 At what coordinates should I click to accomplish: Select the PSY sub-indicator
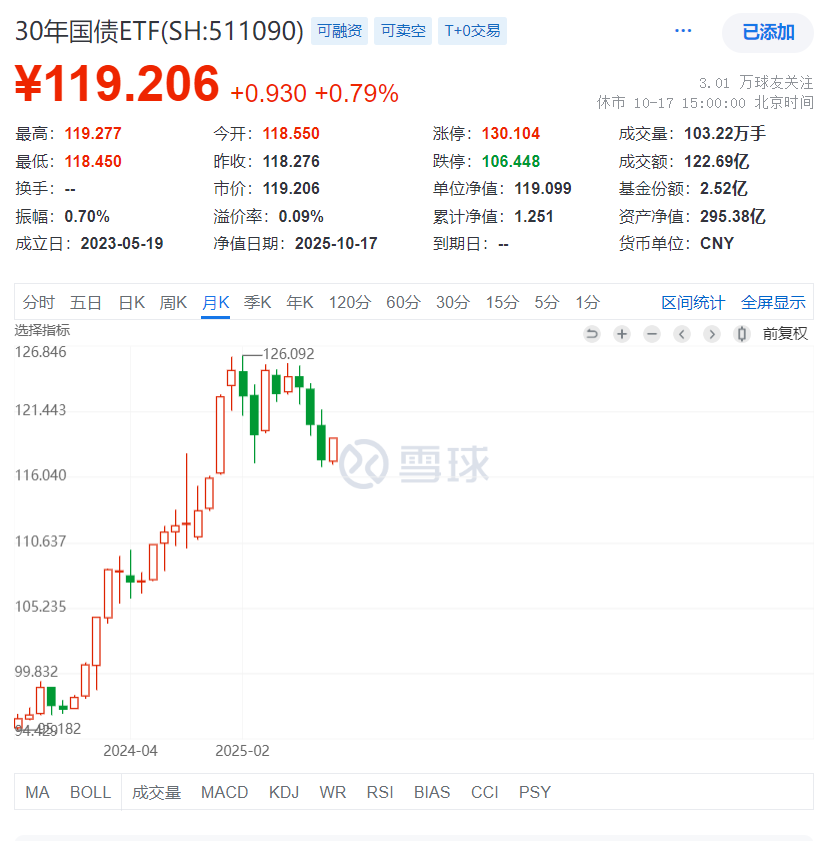point(535,792)
